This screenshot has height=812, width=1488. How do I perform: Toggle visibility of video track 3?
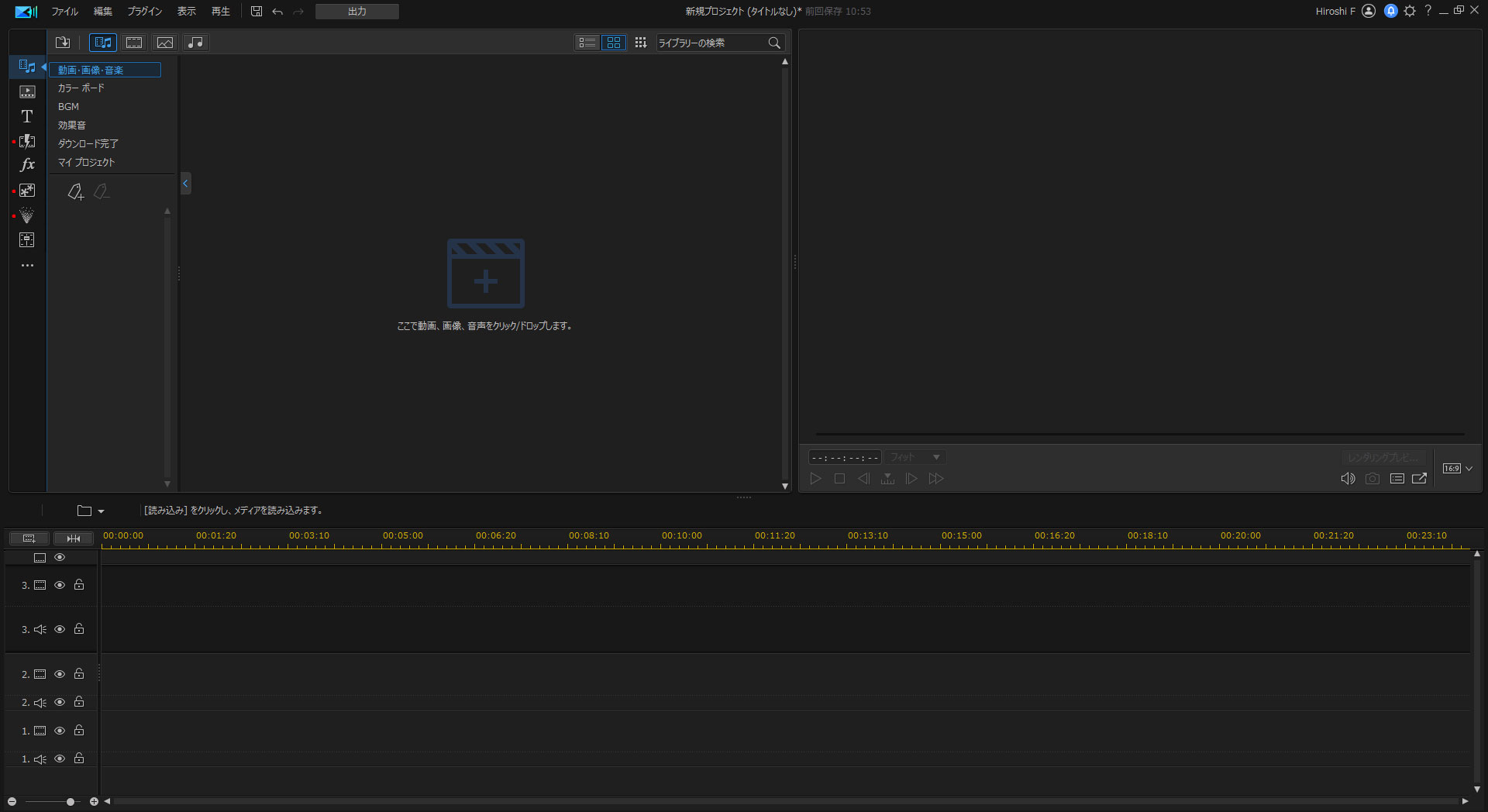[x=60, y=586]
